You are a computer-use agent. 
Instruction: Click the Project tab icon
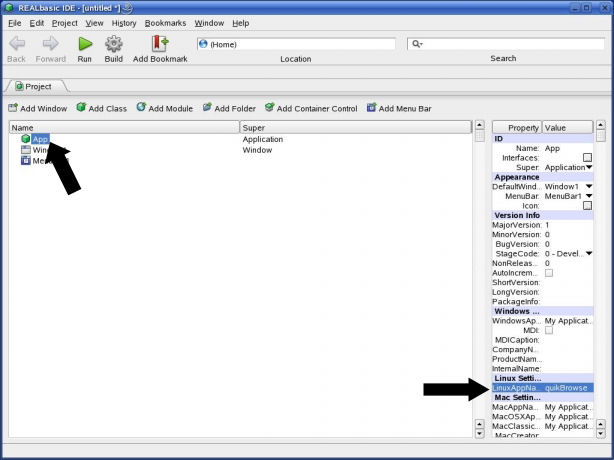point(19,86)
